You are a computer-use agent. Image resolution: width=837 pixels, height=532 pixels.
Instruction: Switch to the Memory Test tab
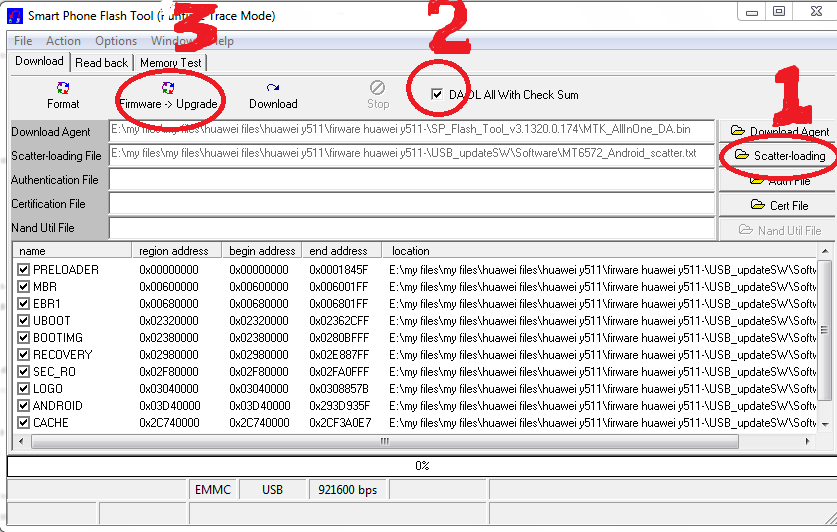(170, 63)
